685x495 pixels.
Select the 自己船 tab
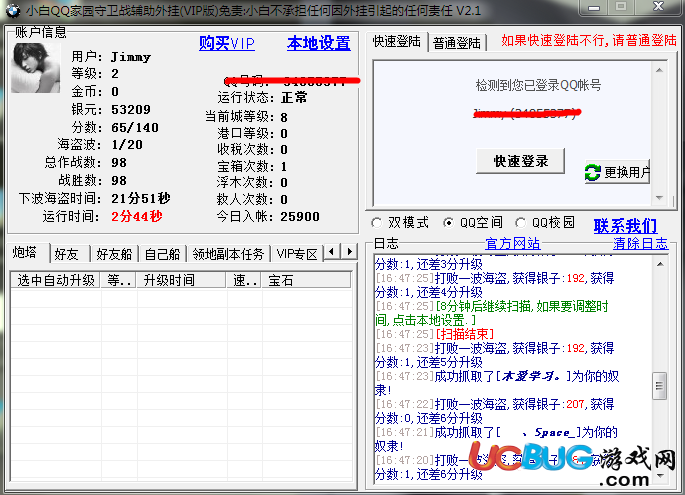click(x=162, y=254)
